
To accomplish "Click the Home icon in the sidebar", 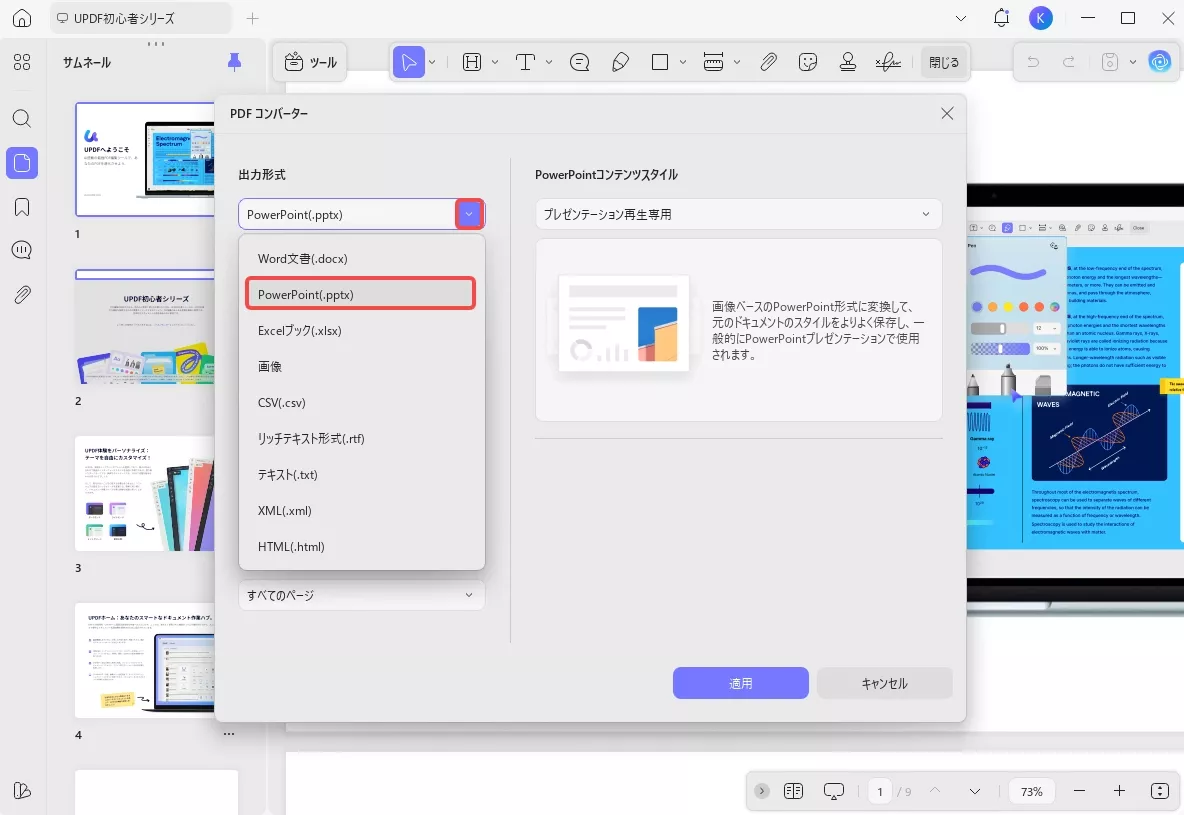I will click(x=21, y=18).
